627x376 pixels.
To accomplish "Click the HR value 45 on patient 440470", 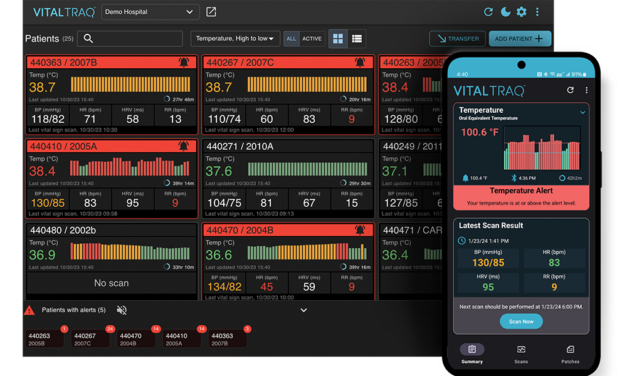I will click(267, 287).
